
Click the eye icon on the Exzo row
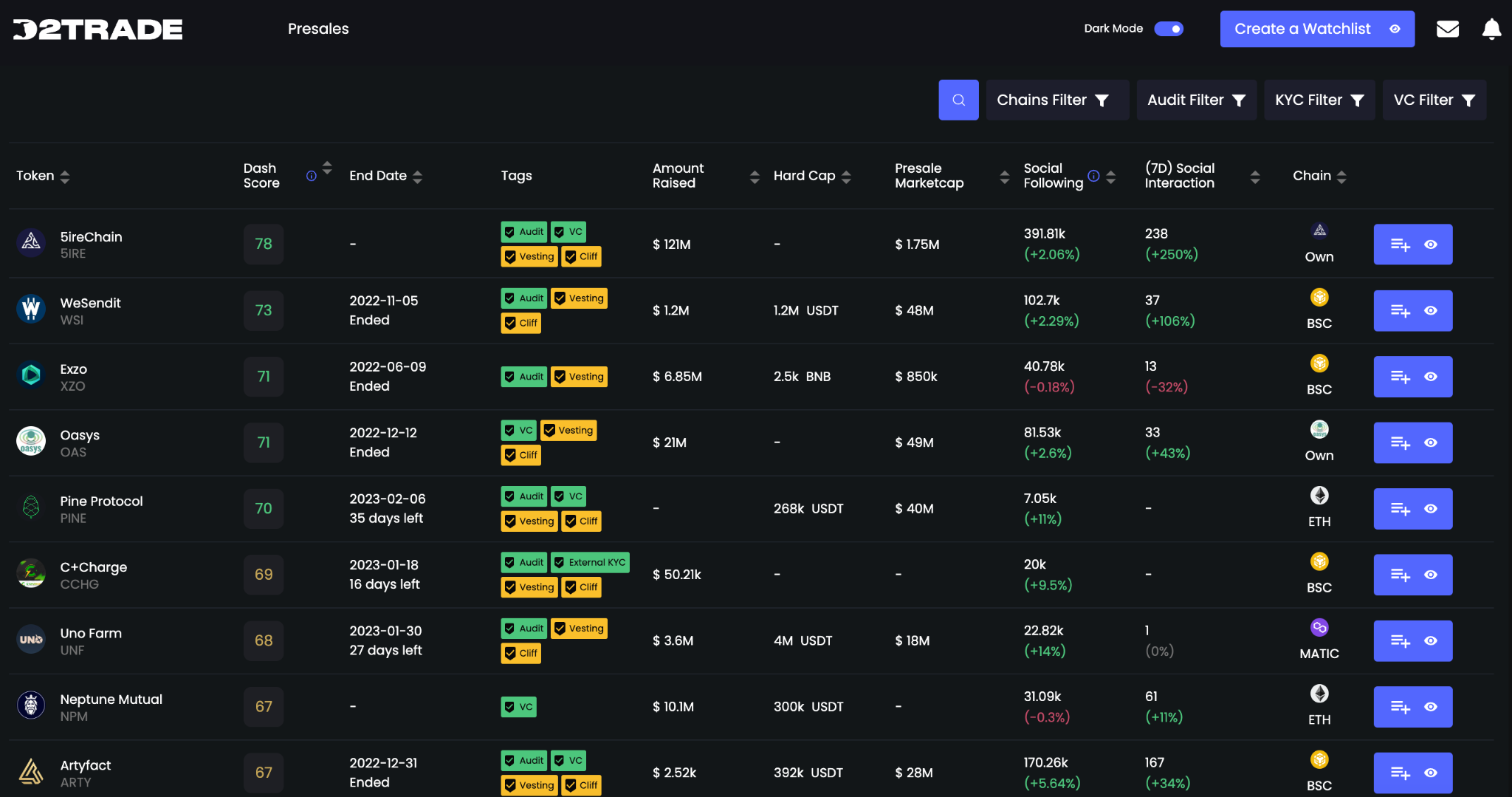click(1431, 376)
